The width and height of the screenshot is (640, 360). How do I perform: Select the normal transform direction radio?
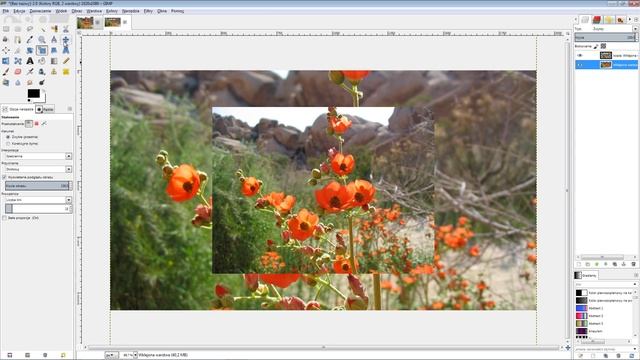[8, 137]
